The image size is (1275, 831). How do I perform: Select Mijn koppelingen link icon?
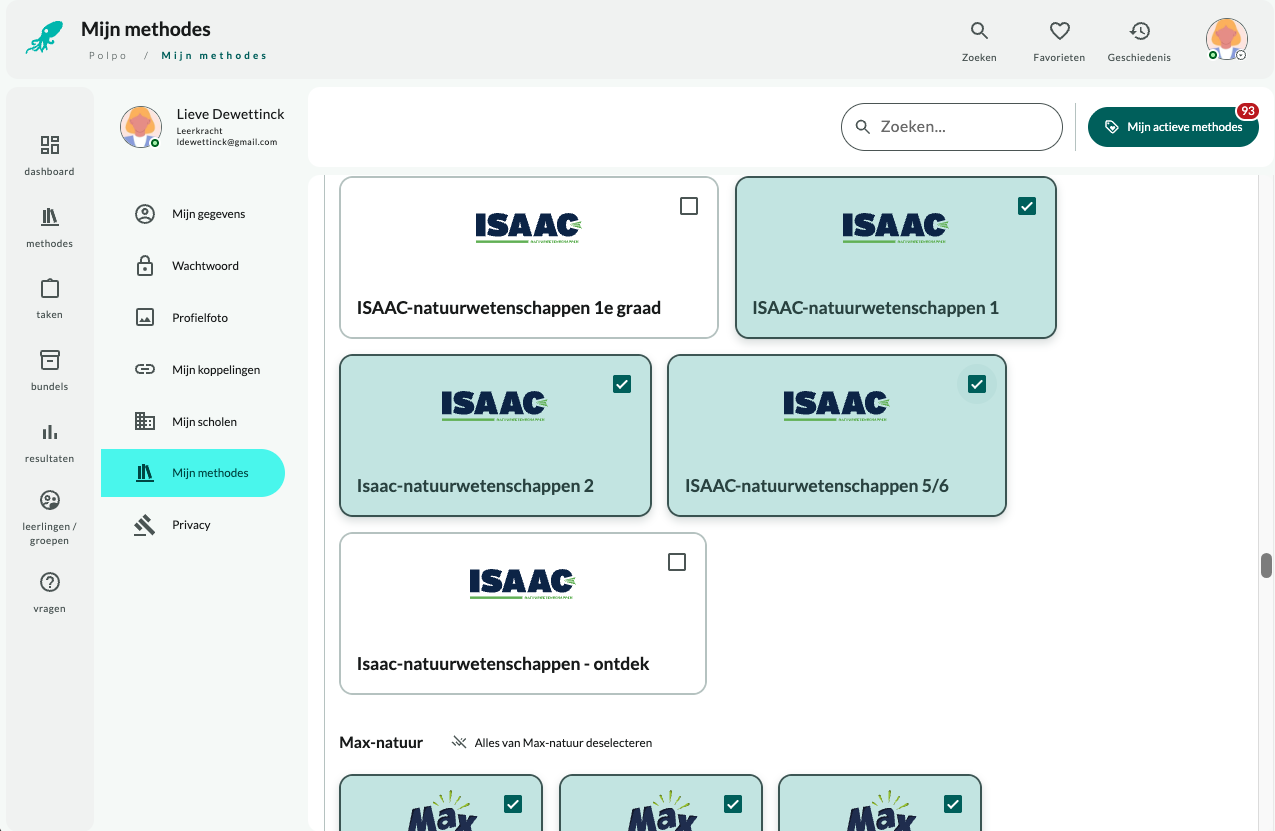coord(145,370)
